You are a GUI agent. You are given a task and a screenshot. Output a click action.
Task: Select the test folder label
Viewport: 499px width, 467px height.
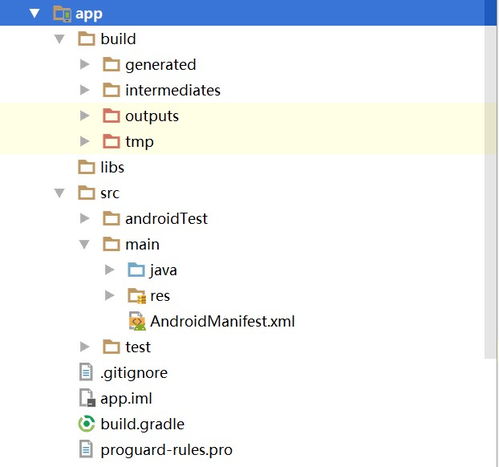point(138,347)
